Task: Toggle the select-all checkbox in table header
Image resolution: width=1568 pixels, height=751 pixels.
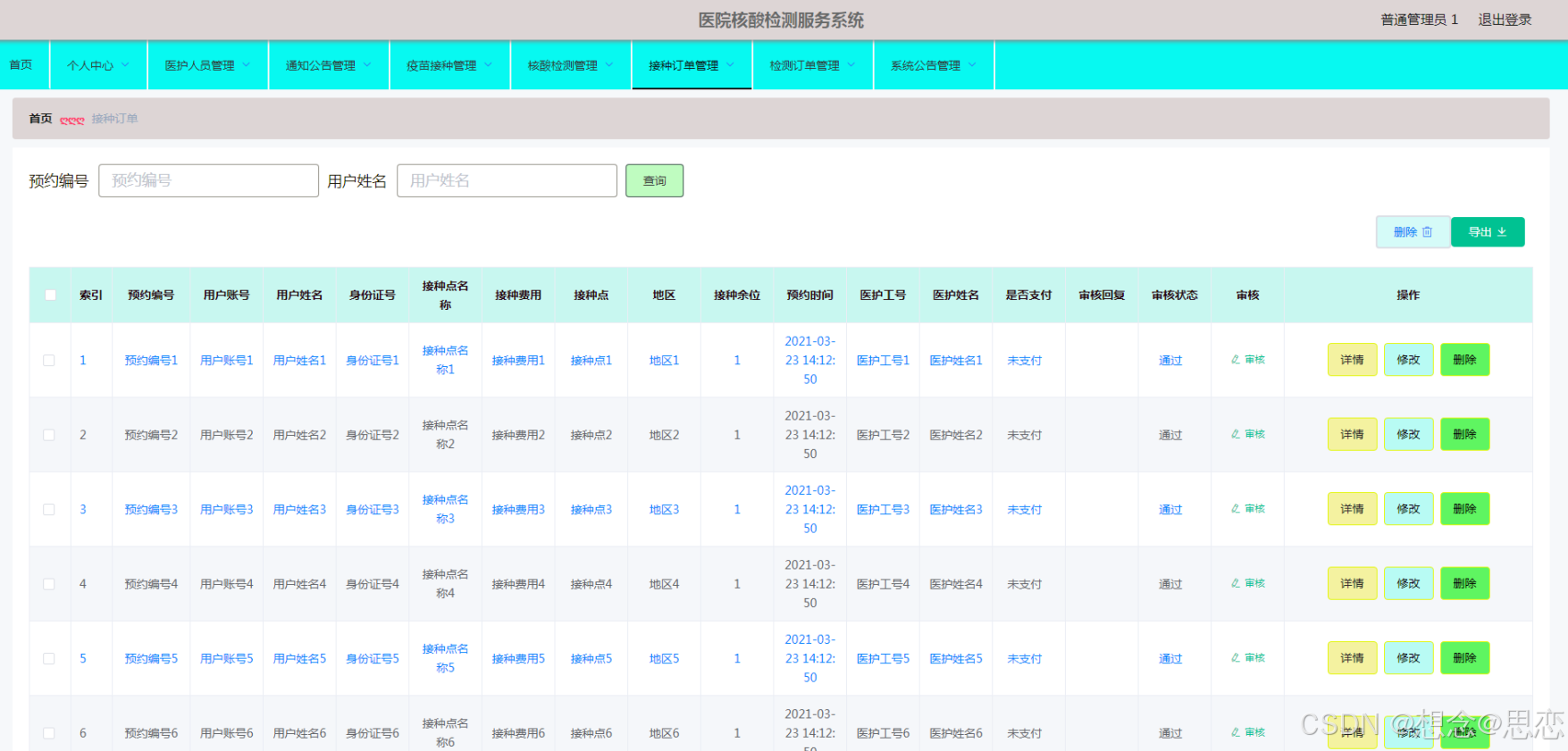Action: tap(51, 295)
